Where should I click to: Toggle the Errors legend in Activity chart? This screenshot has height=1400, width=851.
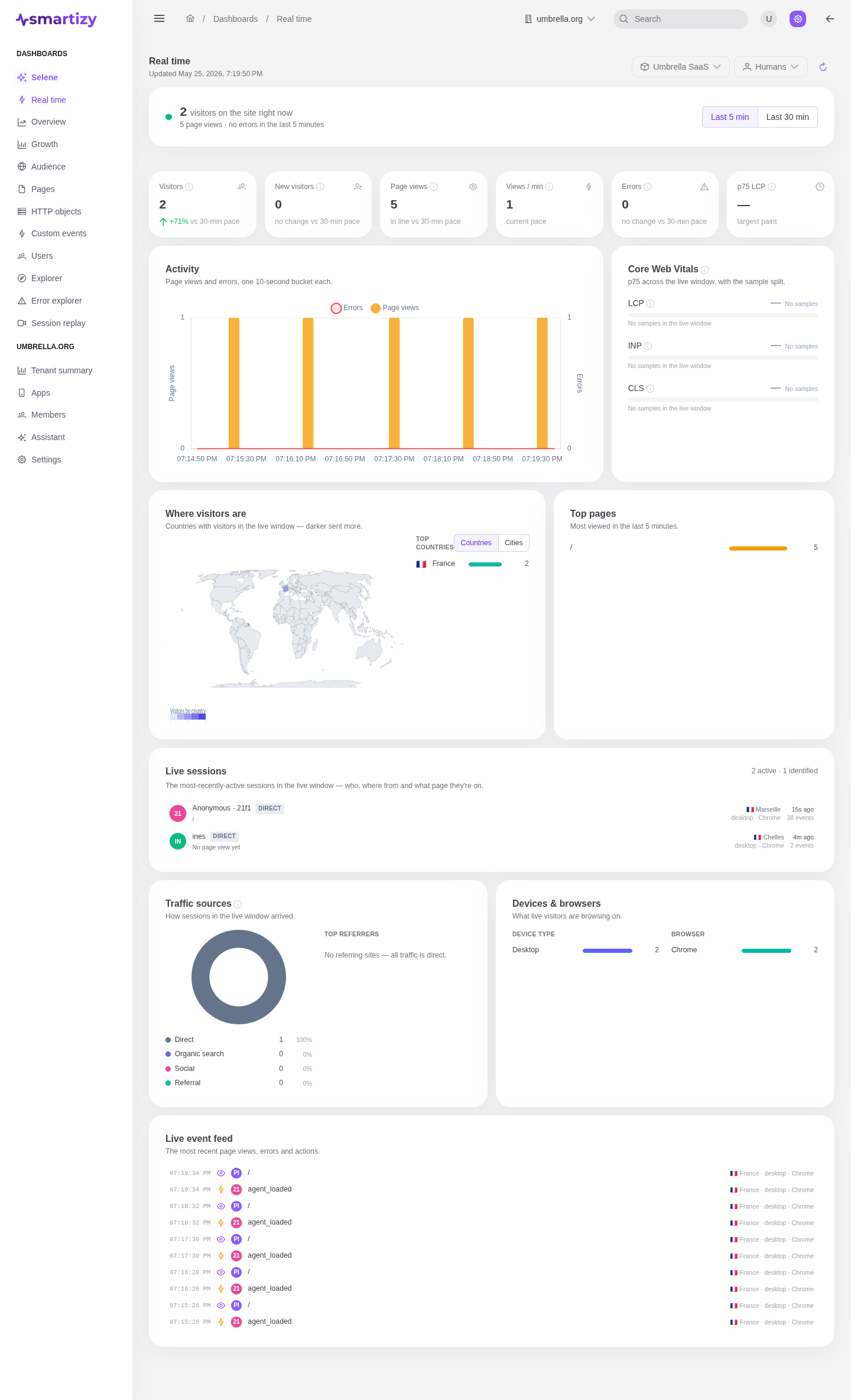[x=347, y=308]
